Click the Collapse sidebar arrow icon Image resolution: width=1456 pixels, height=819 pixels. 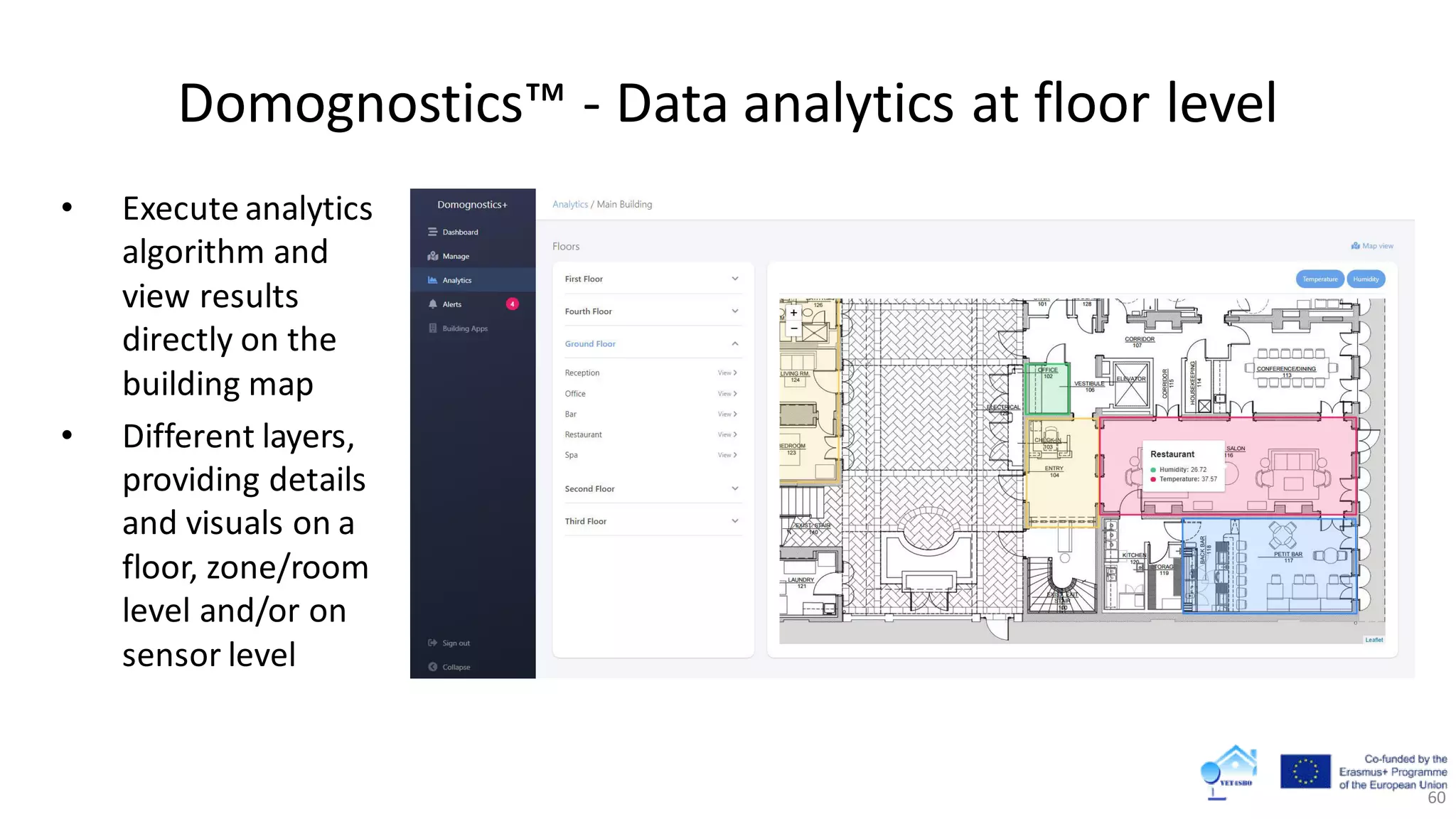coord(432,667)
